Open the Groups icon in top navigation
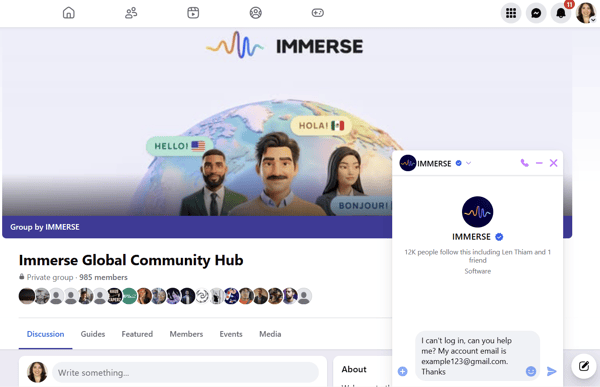Viewport: 600px width, 387px height. click(256, 13)
